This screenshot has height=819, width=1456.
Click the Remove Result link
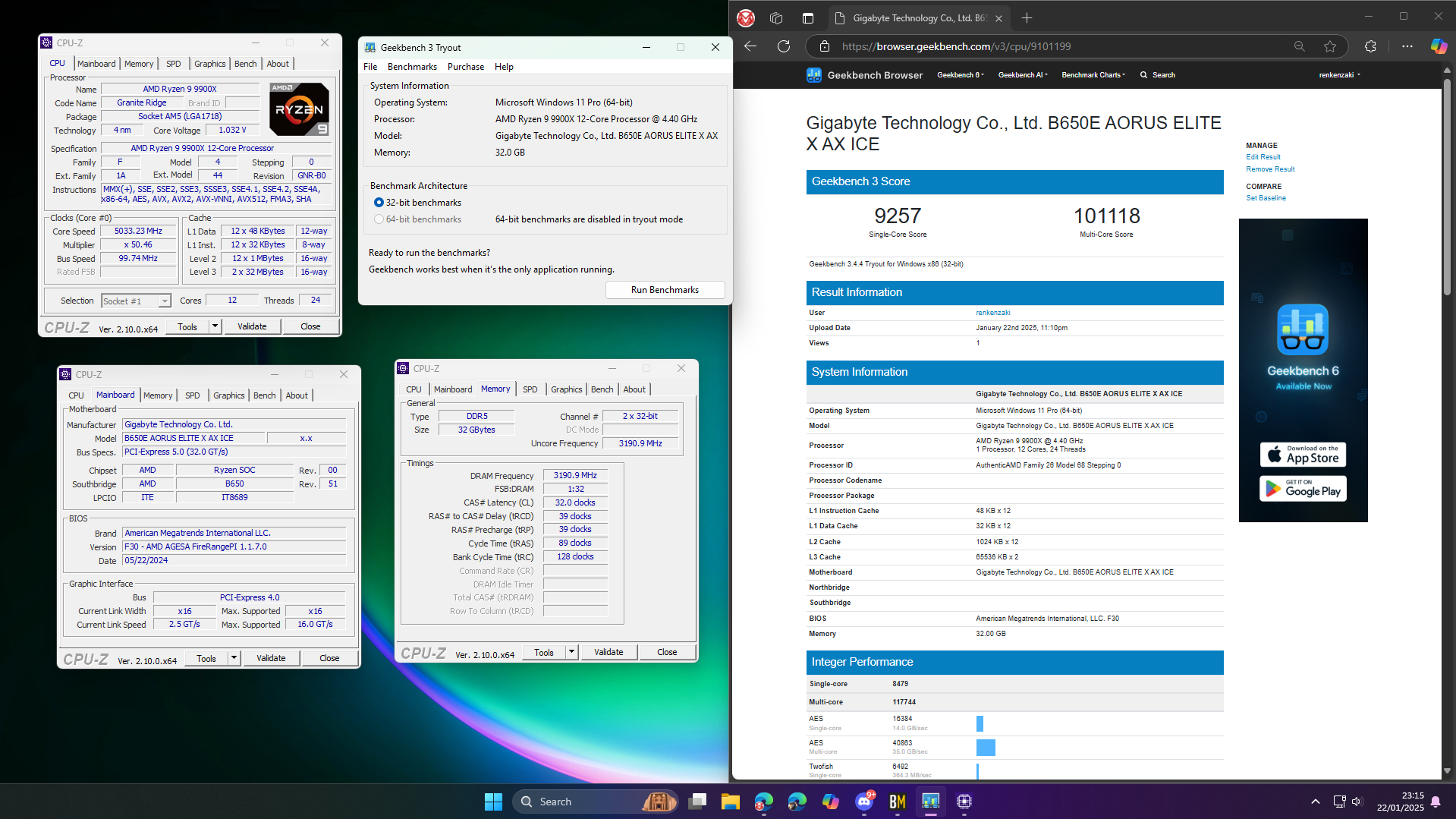[1270, 169]
